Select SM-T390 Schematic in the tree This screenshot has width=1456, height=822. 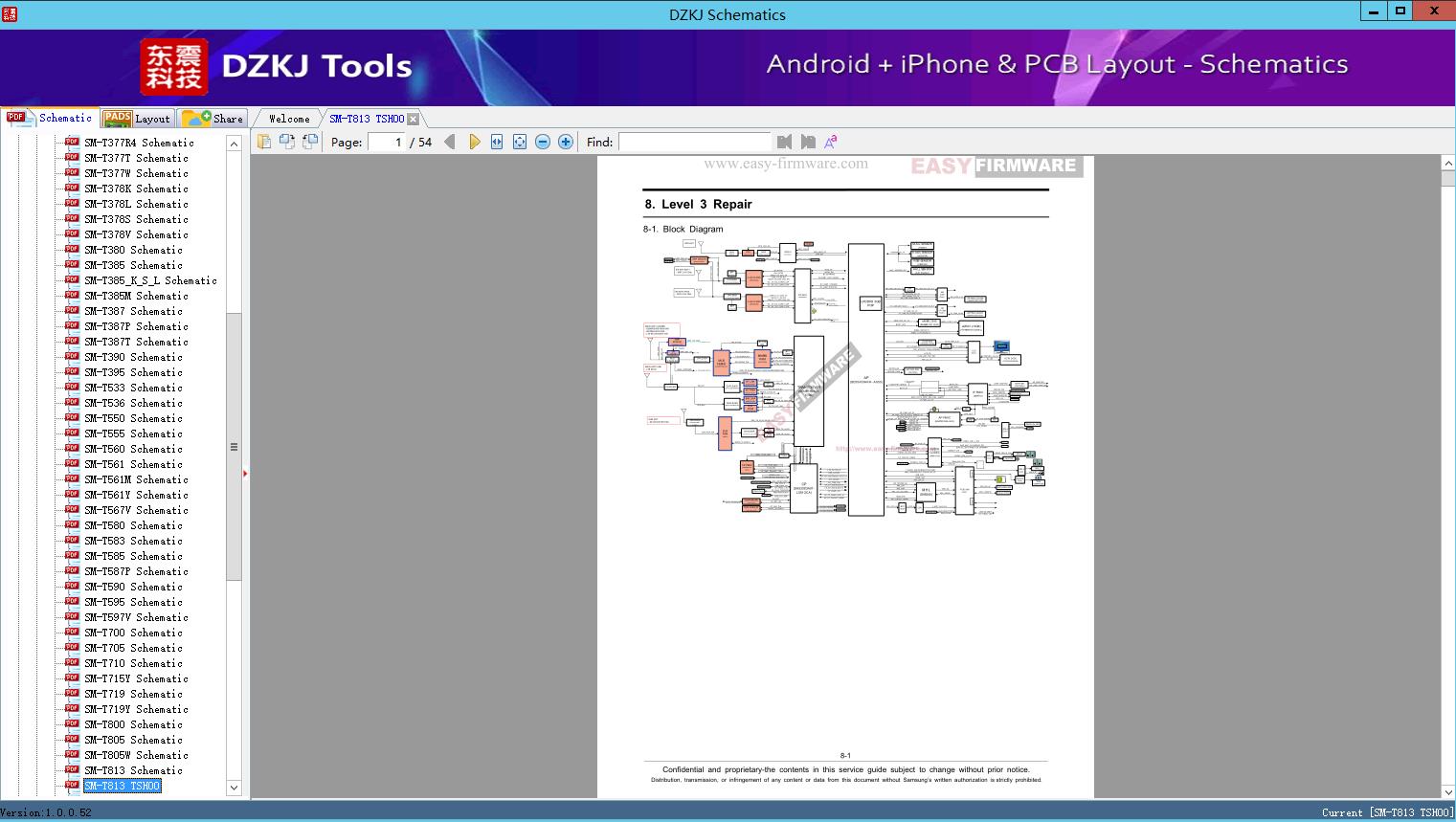tap(133, 357)
